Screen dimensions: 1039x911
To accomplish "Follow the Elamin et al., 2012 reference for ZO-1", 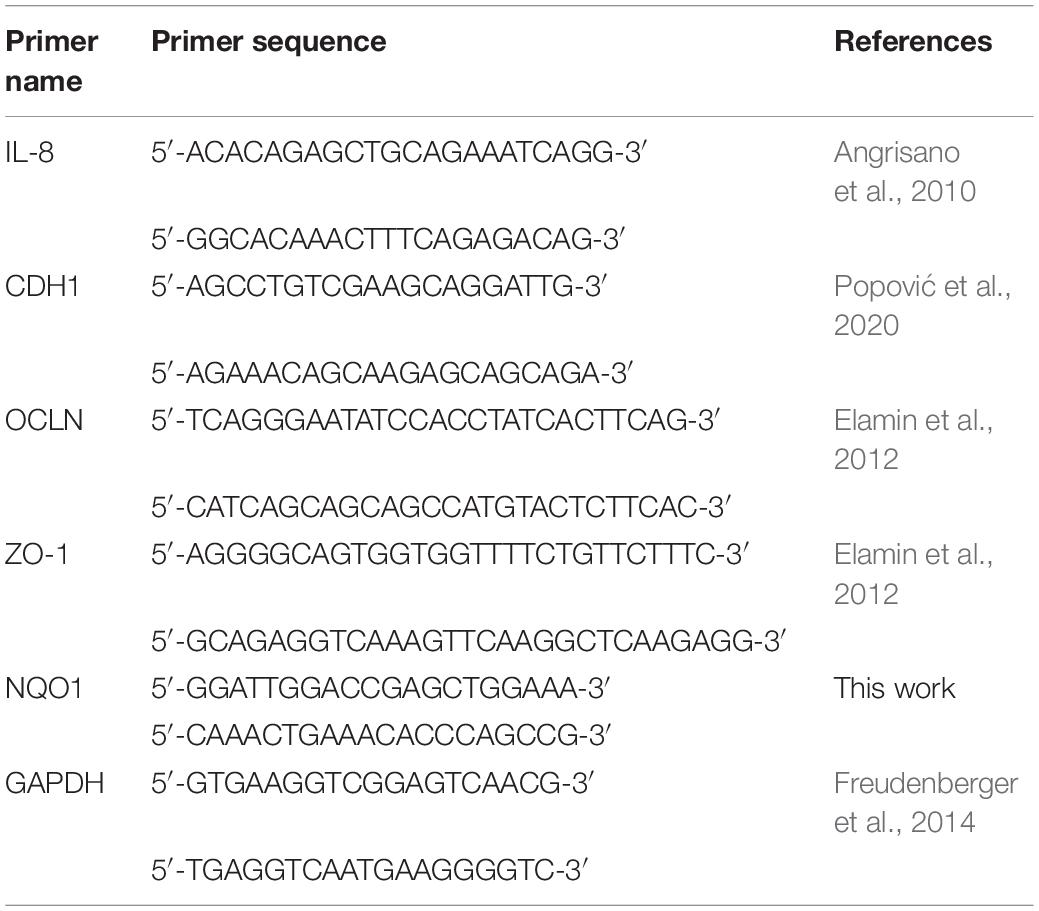I will pos(913,574).
